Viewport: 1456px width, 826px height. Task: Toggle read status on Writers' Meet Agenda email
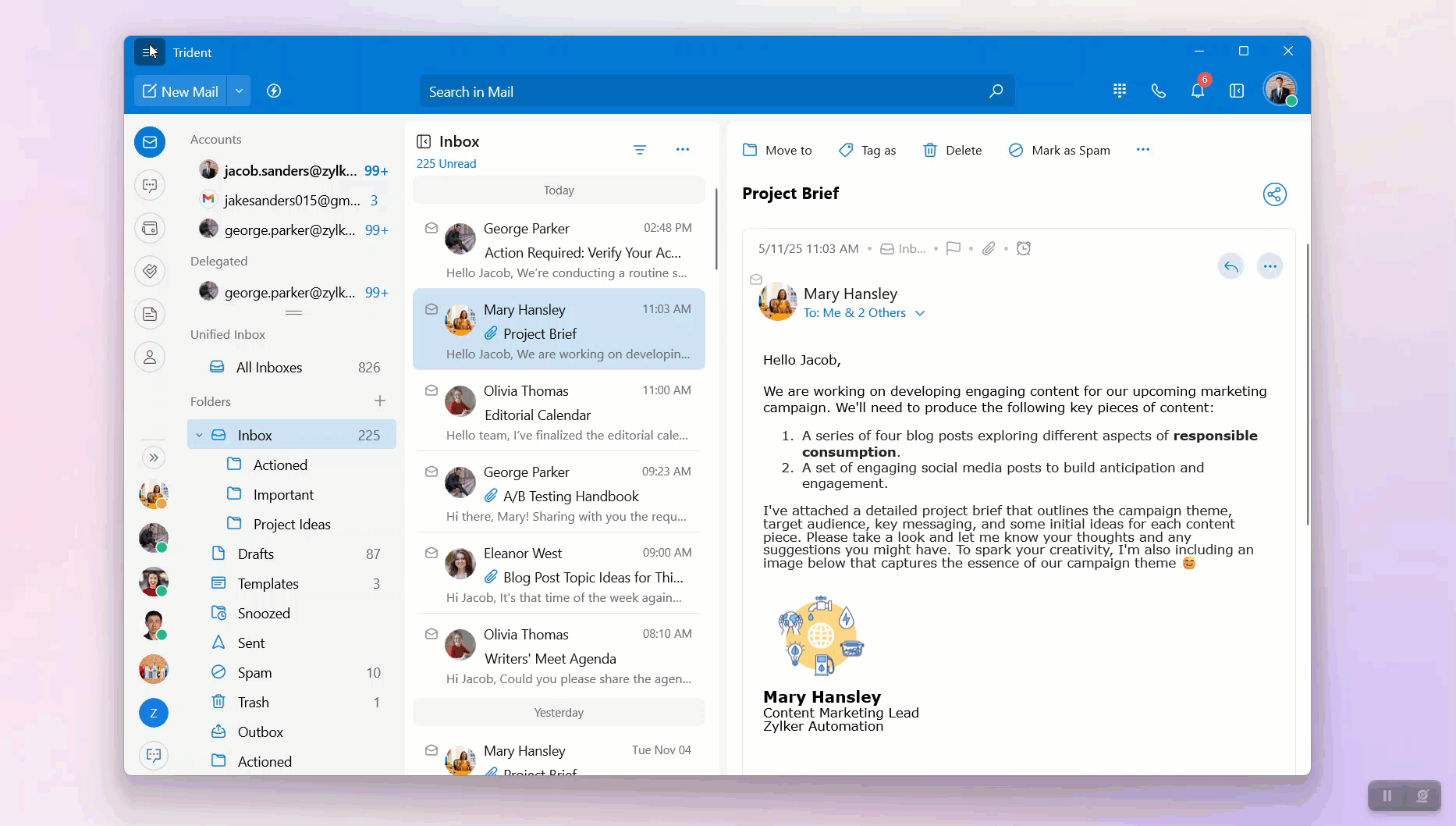pos(431,634)
